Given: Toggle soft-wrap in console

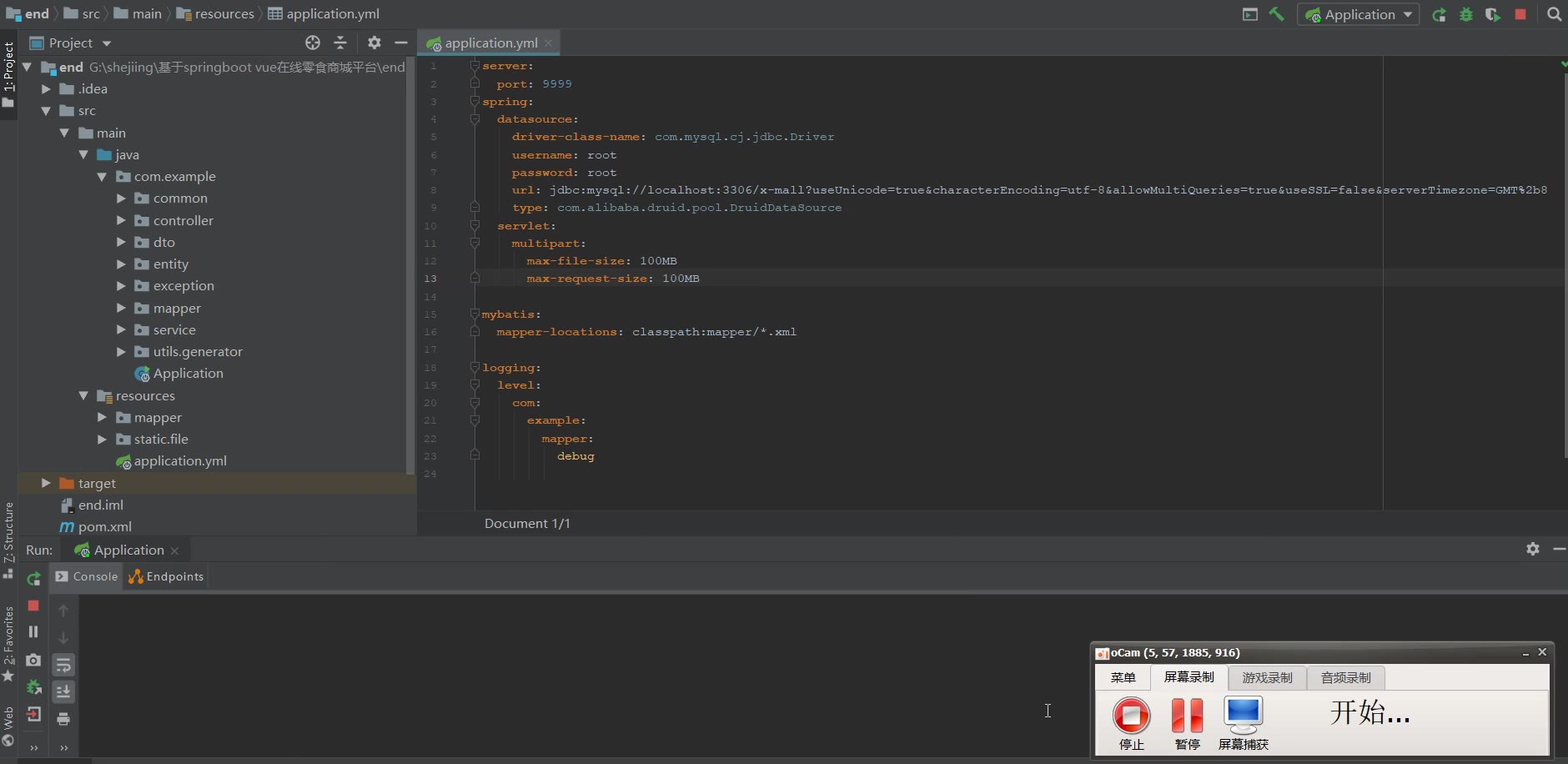Looking at the screenshot, I should (x=63, y=665).
